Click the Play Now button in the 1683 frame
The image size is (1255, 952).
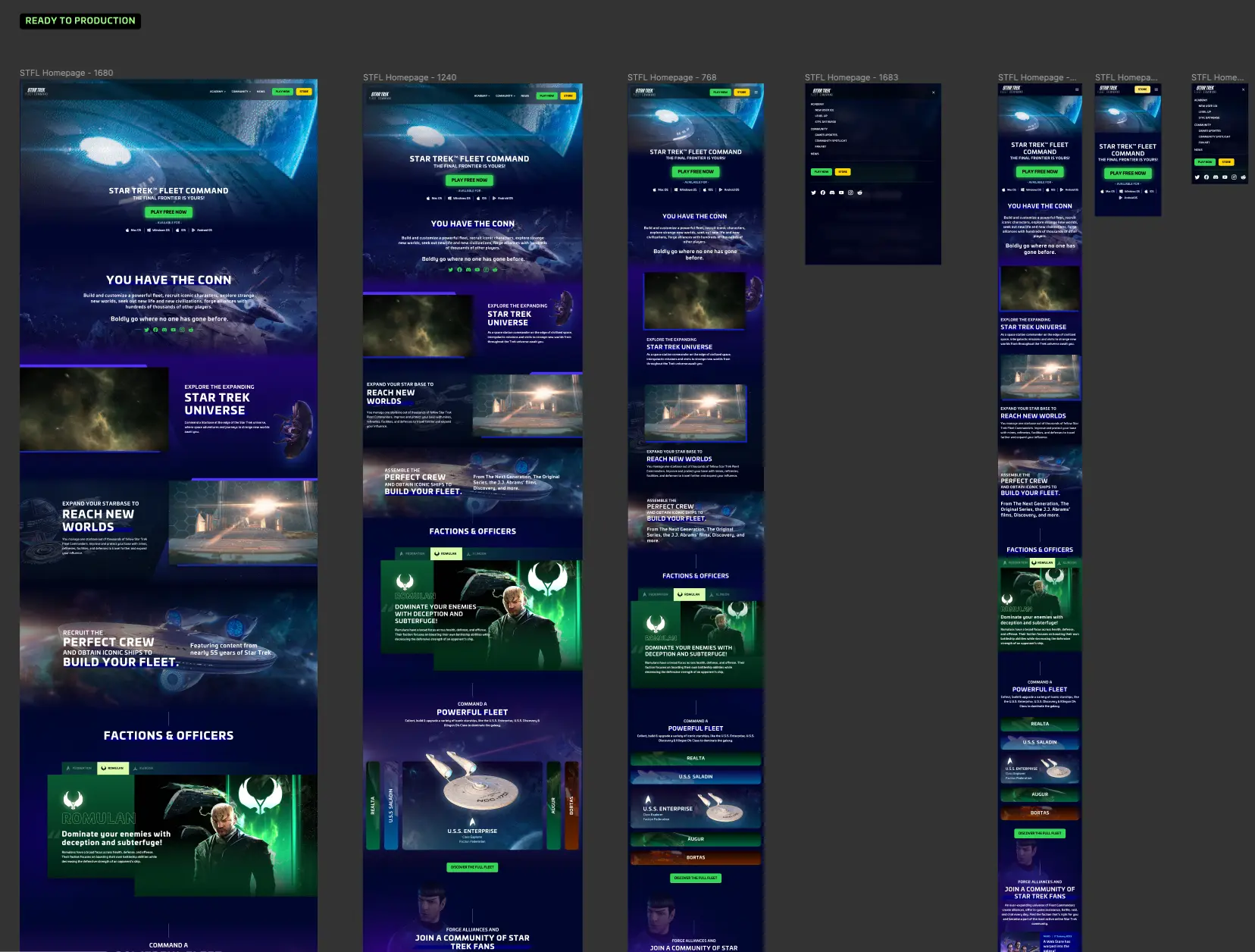(822, 172)
